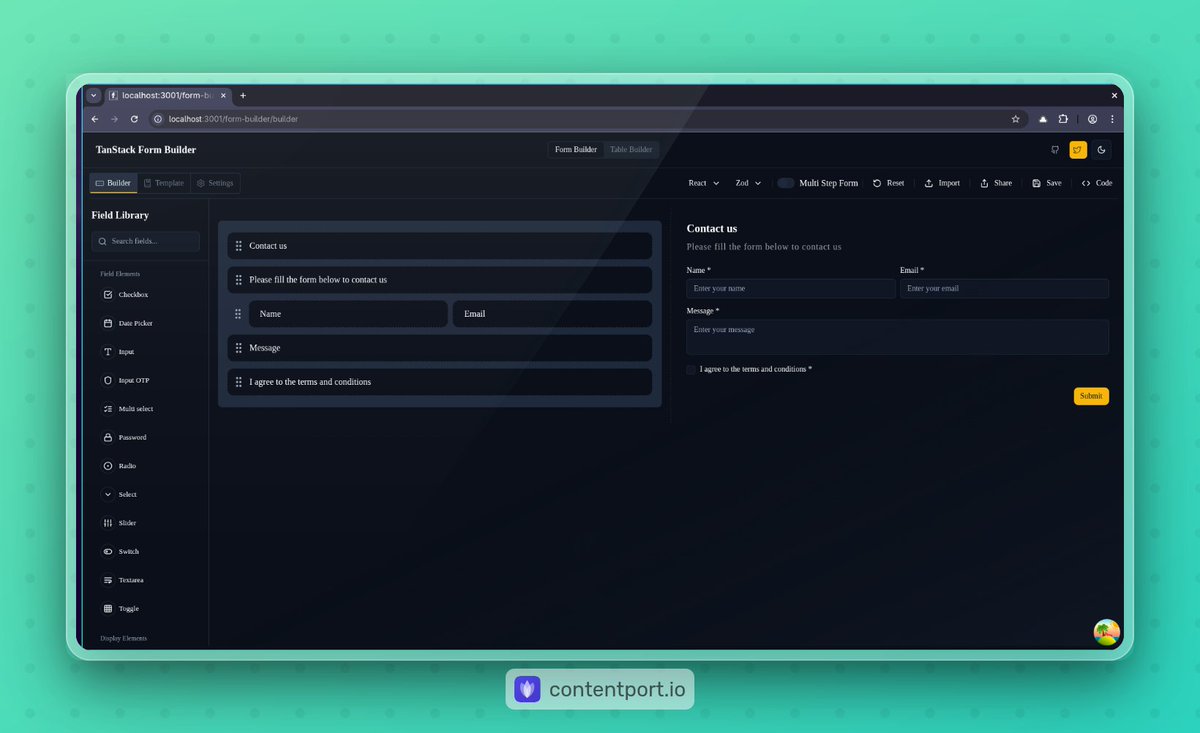Select the Name field block
Image resolution: width=1200 pixels, height=733 pixels.
coord(348,314)
